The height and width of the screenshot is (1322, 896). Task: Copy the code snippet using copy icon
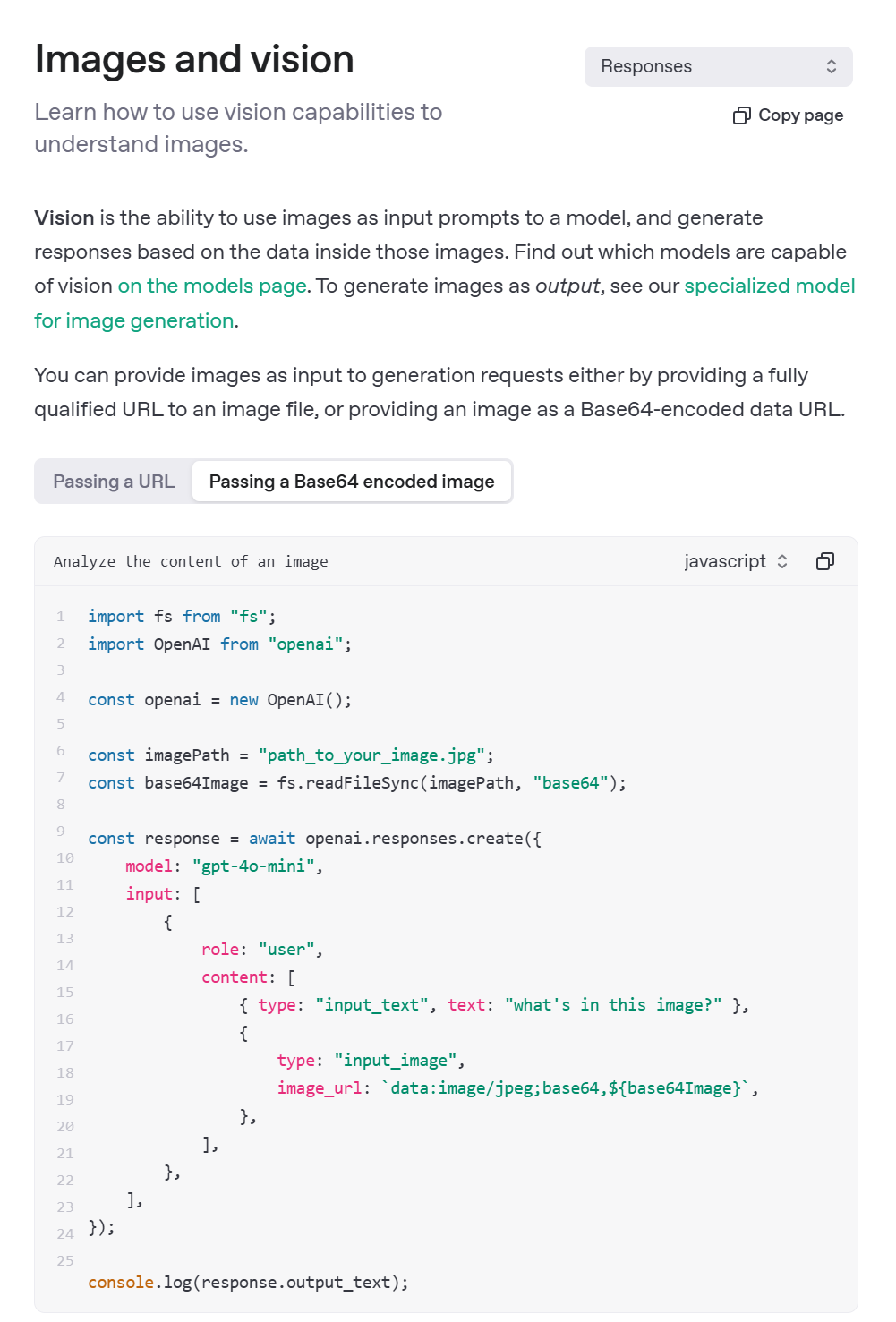(824, 561)
